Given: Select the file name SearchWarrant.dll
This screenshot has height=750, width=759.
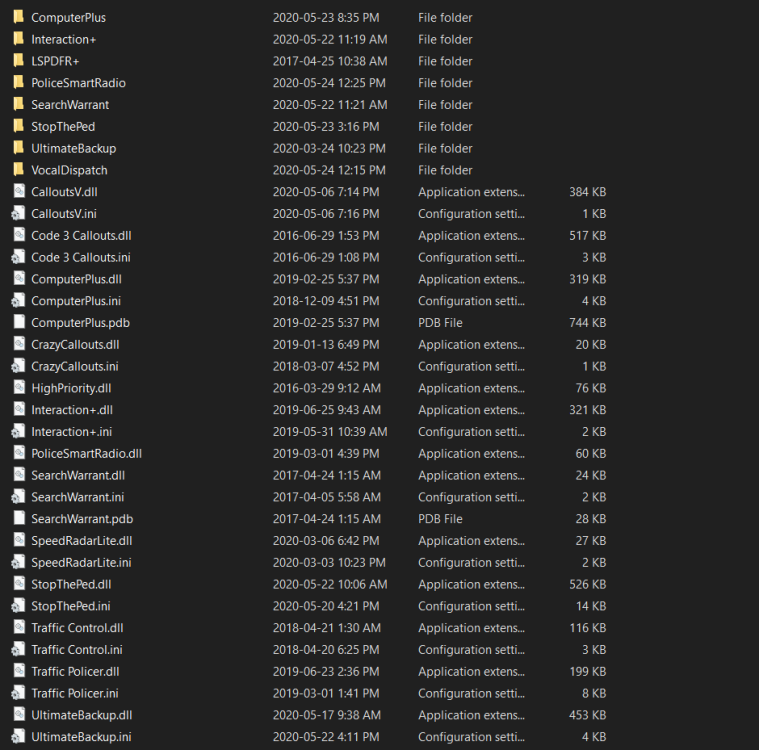Looking at the screenshot, I should (78, 475).
